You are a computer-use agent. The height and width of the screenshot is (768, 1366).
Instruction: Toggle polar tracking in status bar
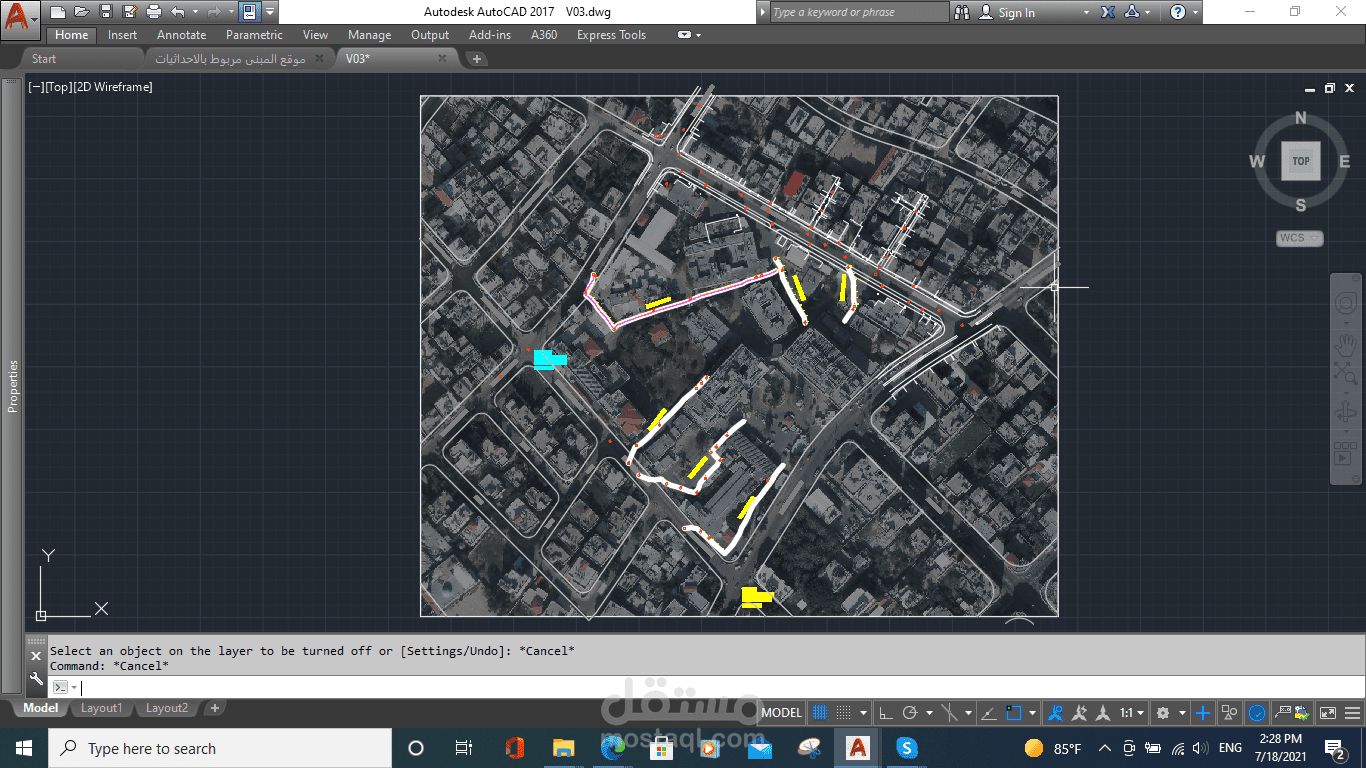point(909,713)
